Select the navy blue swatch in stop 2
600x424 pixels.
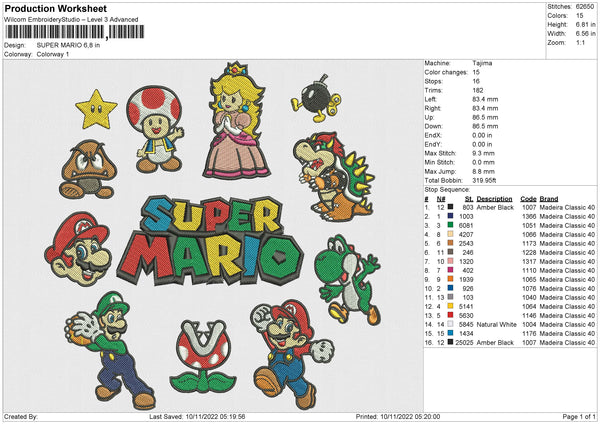tap(450, 216)
